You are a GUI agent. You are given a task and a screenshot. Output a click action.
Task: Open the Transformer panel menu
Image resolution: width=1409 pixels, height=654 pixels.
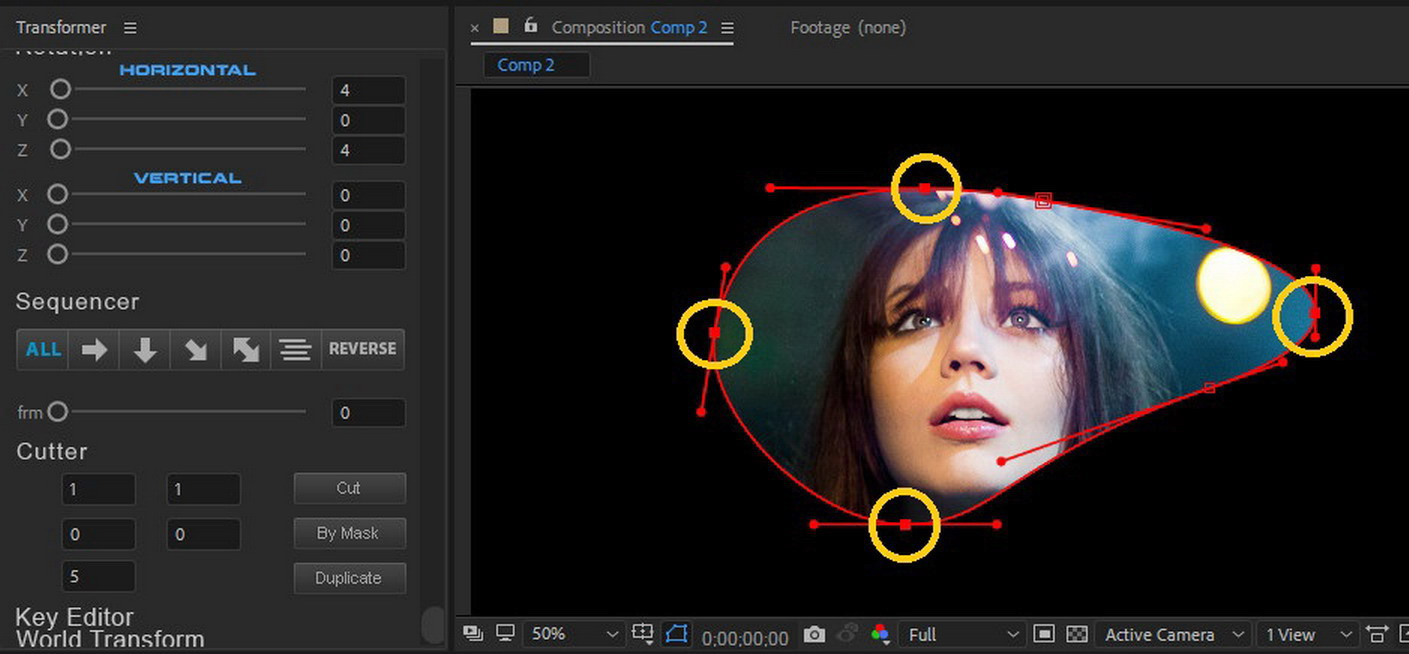[x=130, y=28]
